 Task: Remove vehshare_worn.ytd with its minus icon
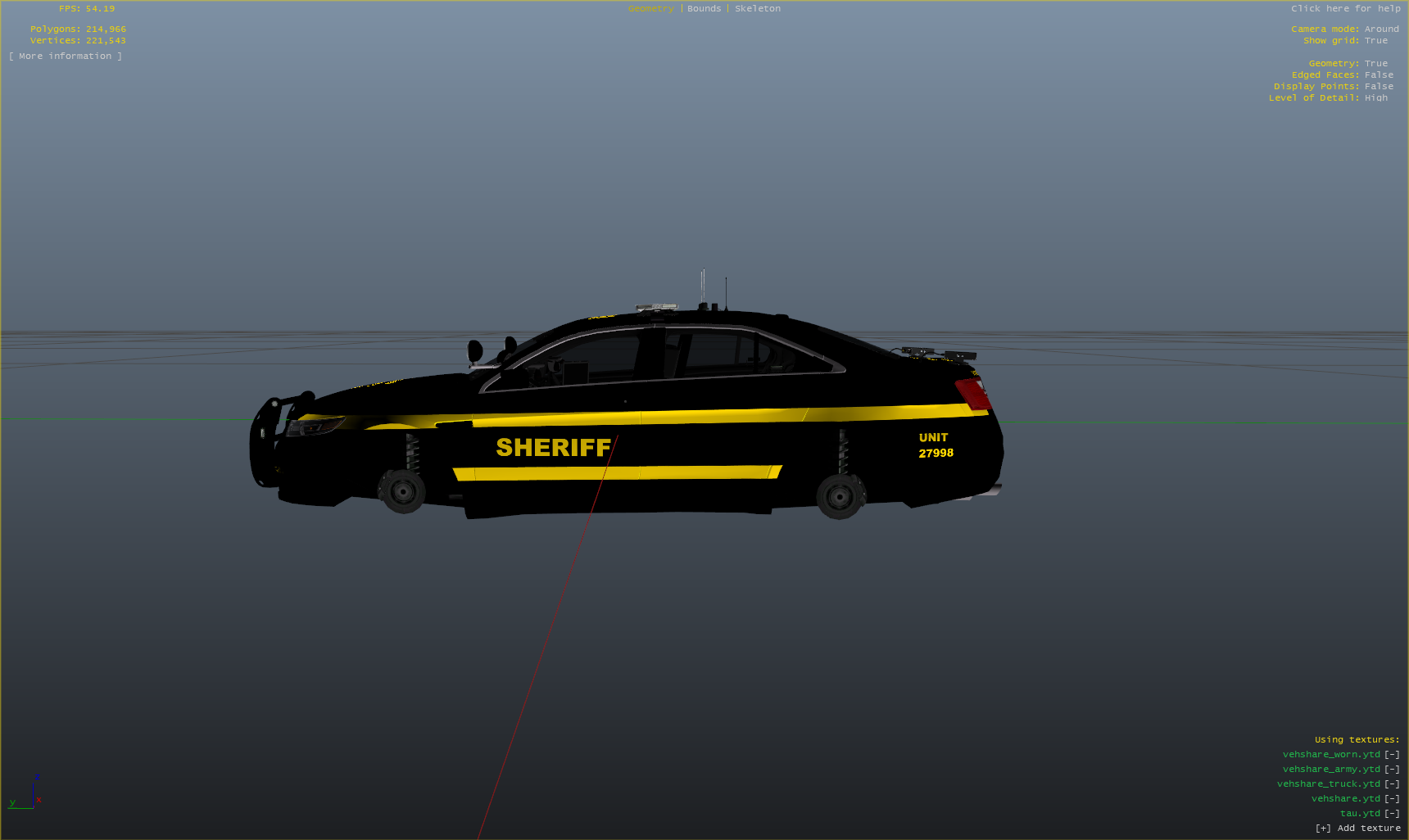(1392, 755)
